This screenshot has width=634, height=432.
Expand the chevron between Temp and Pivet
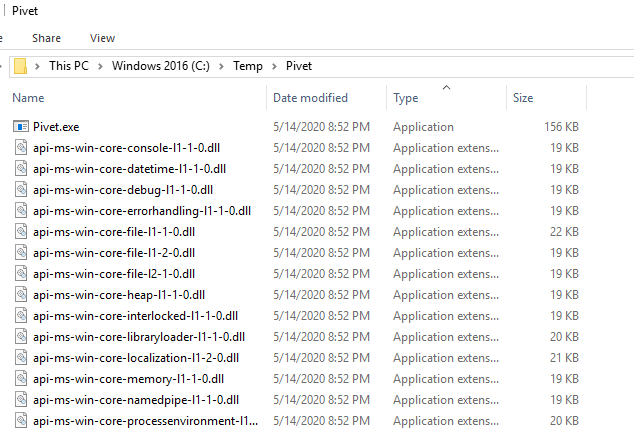tap(275, 67)
